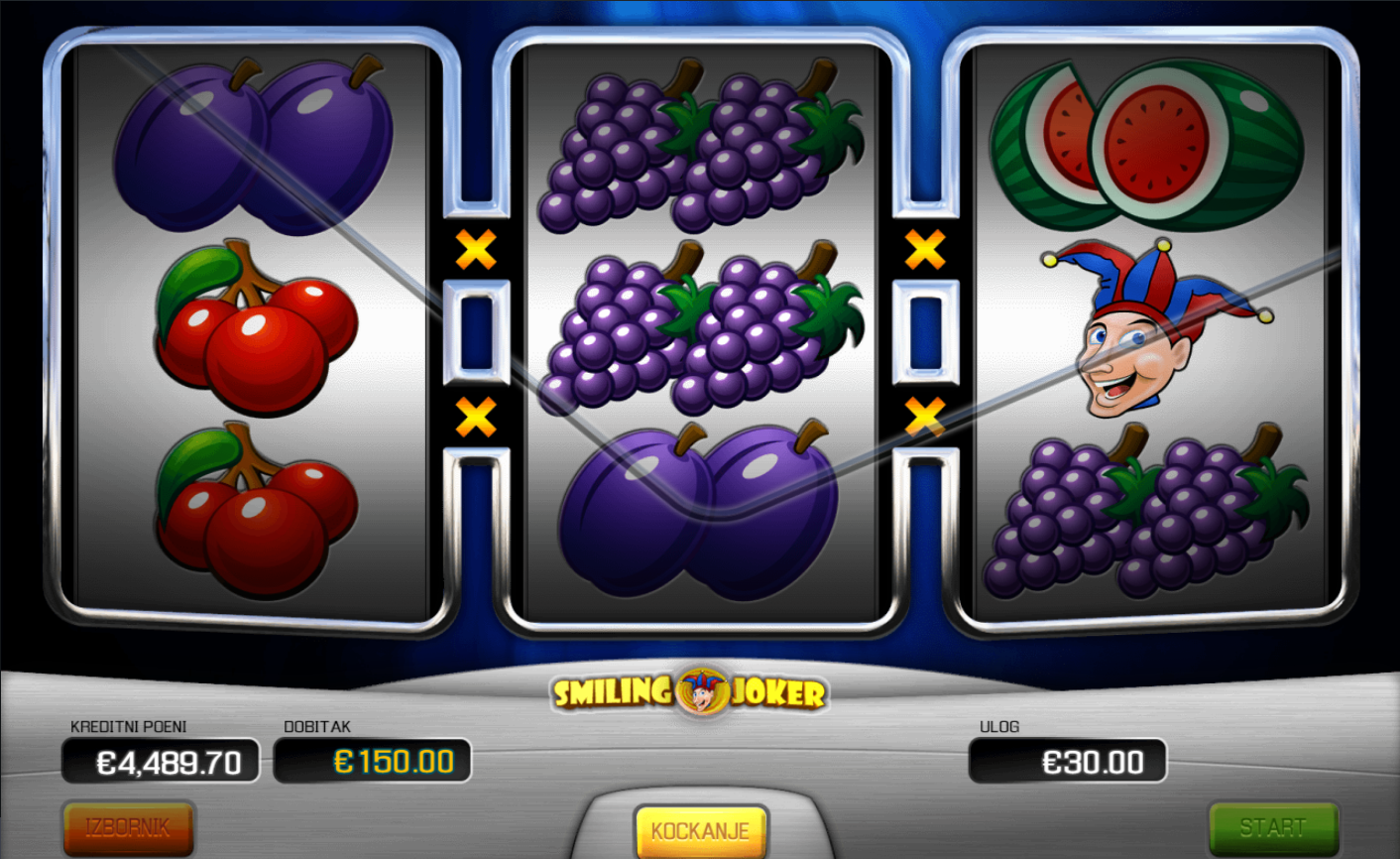Toggle lower-left yellow X hold marker
1400x859 pixels.
tap(476, 418)
